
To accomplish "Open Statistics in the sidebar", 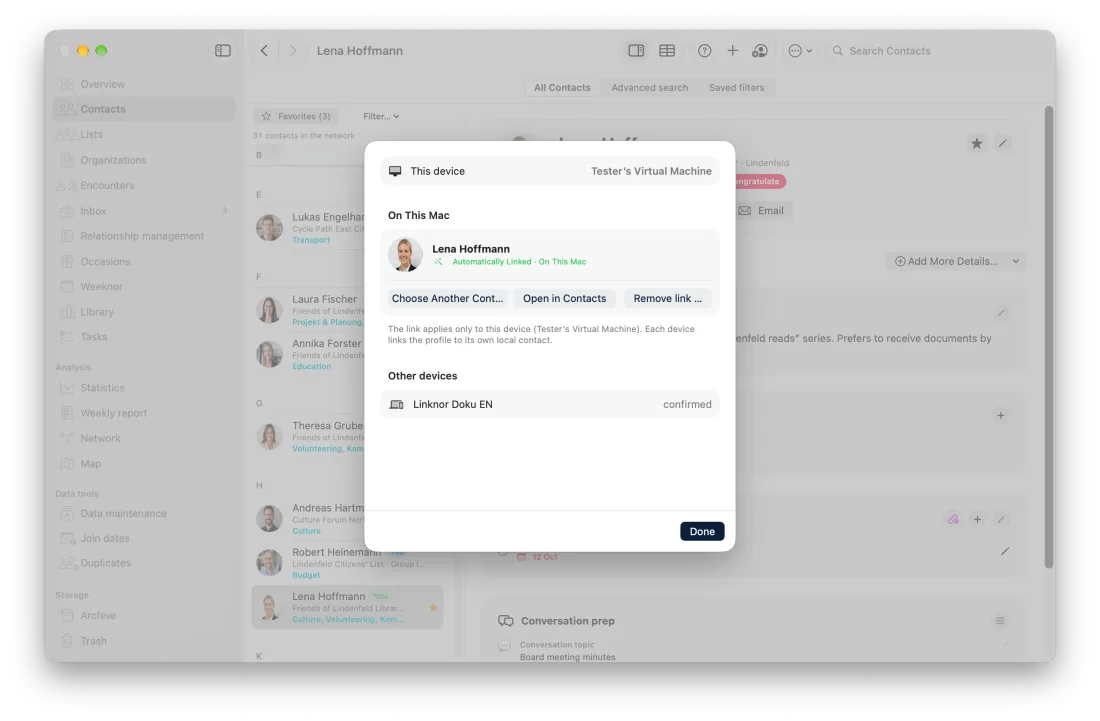I will pos(144,388).
